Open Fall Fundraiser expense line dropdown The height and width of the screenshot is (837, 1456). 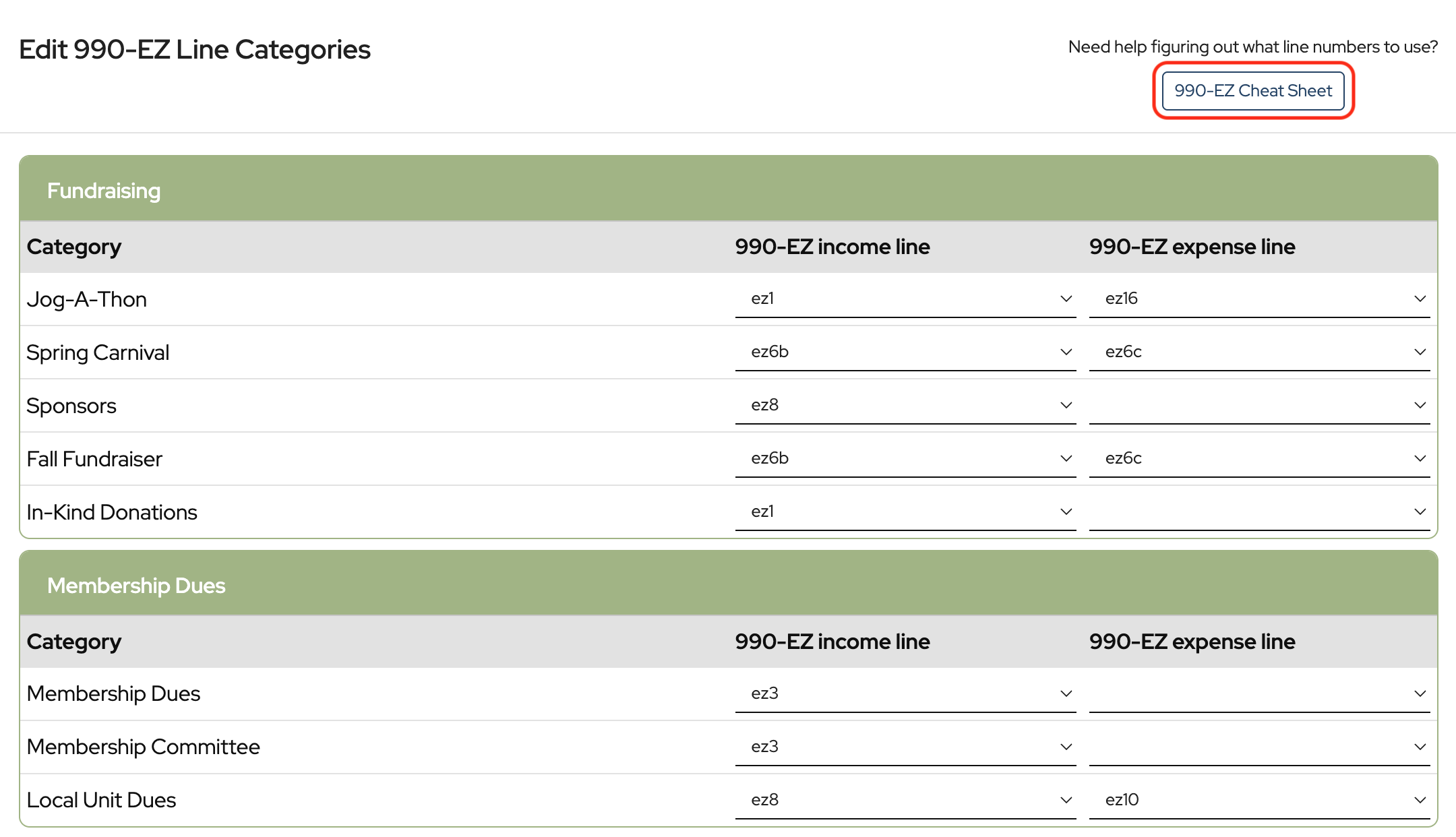coord(1258,458)
